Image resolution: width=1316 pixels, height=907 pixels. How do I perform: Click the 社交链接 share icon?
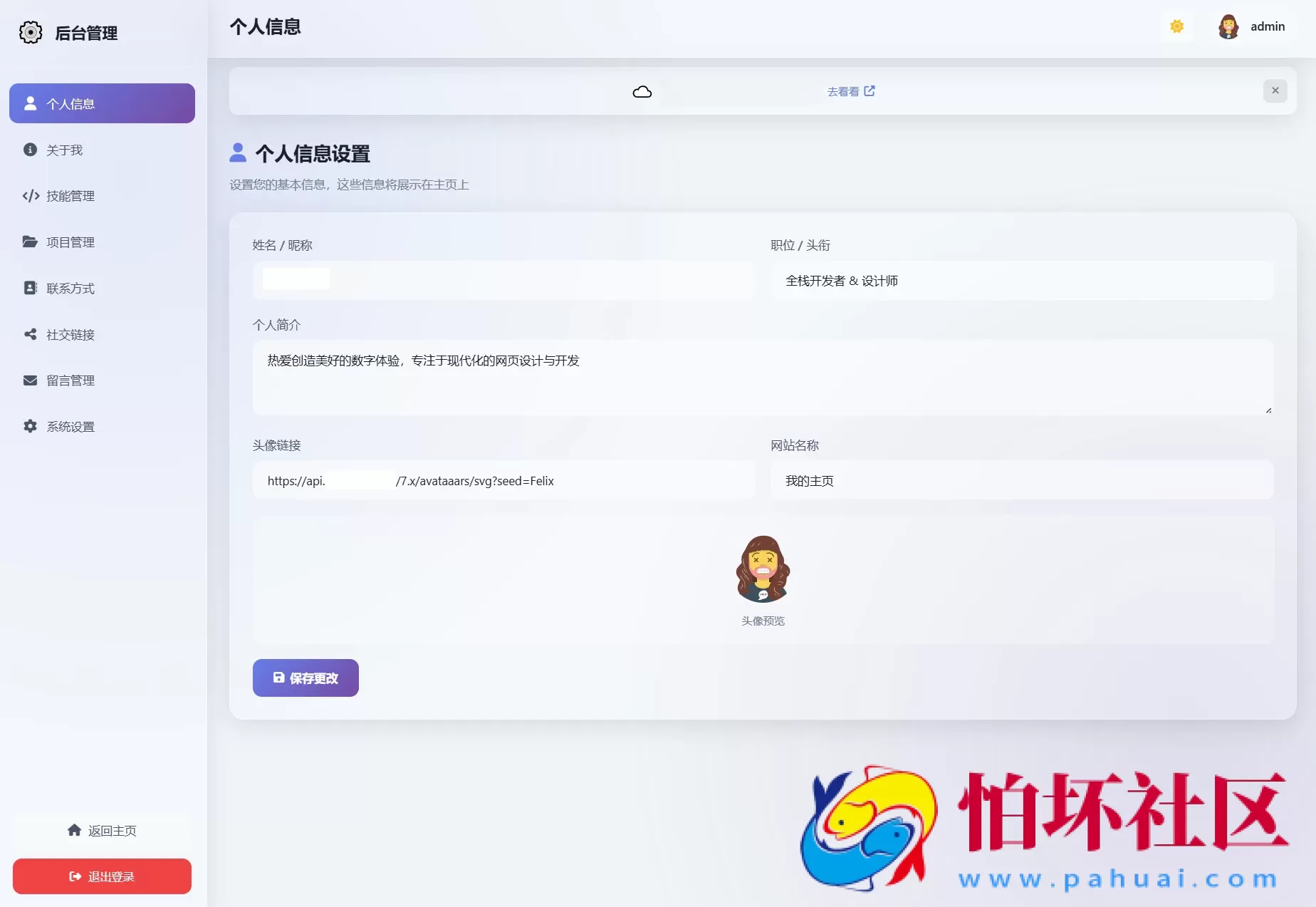tap(29, 333)
